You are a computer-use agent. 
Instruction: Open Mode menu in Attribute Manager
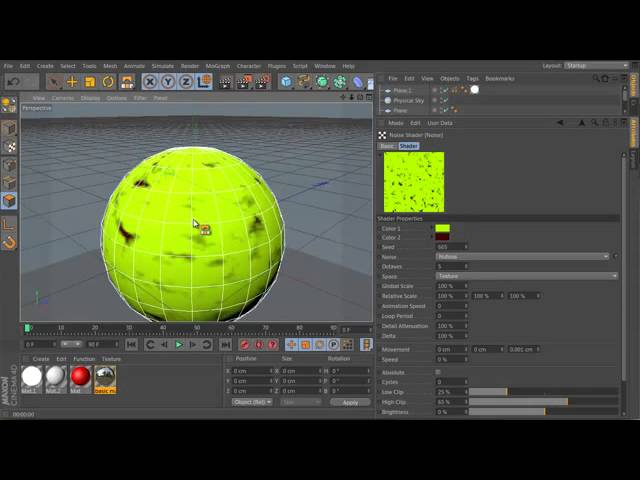click(396, 123)
